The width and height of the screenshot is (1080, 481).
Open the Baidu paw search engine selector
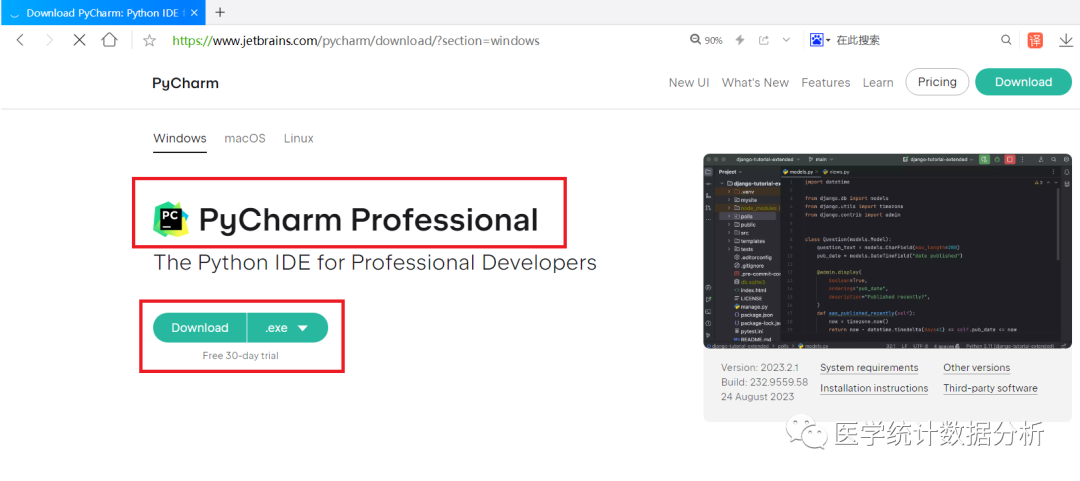pyautogui.click(x=820, y=40)
